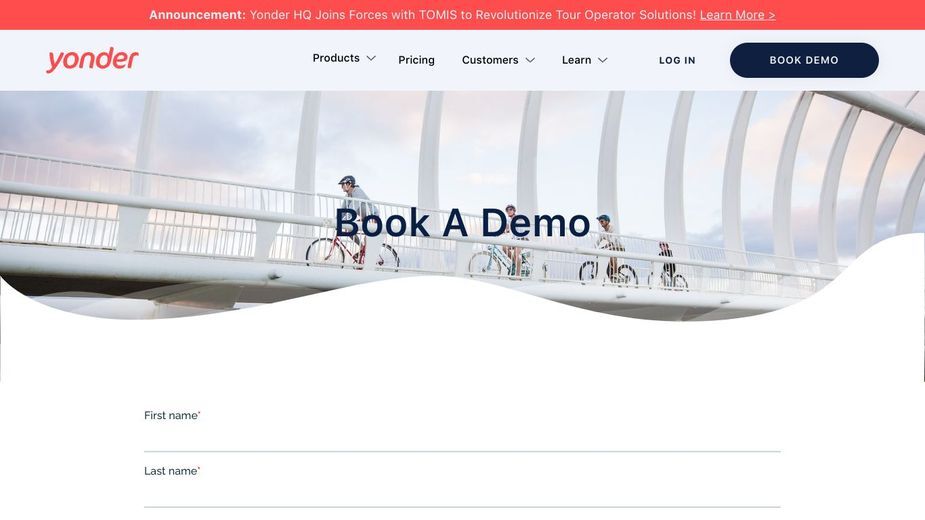The width and height of the screenshot is (925, 520).
Task: Open the Learn menu label
Action: pyautogui.click(x=576, y=60)
